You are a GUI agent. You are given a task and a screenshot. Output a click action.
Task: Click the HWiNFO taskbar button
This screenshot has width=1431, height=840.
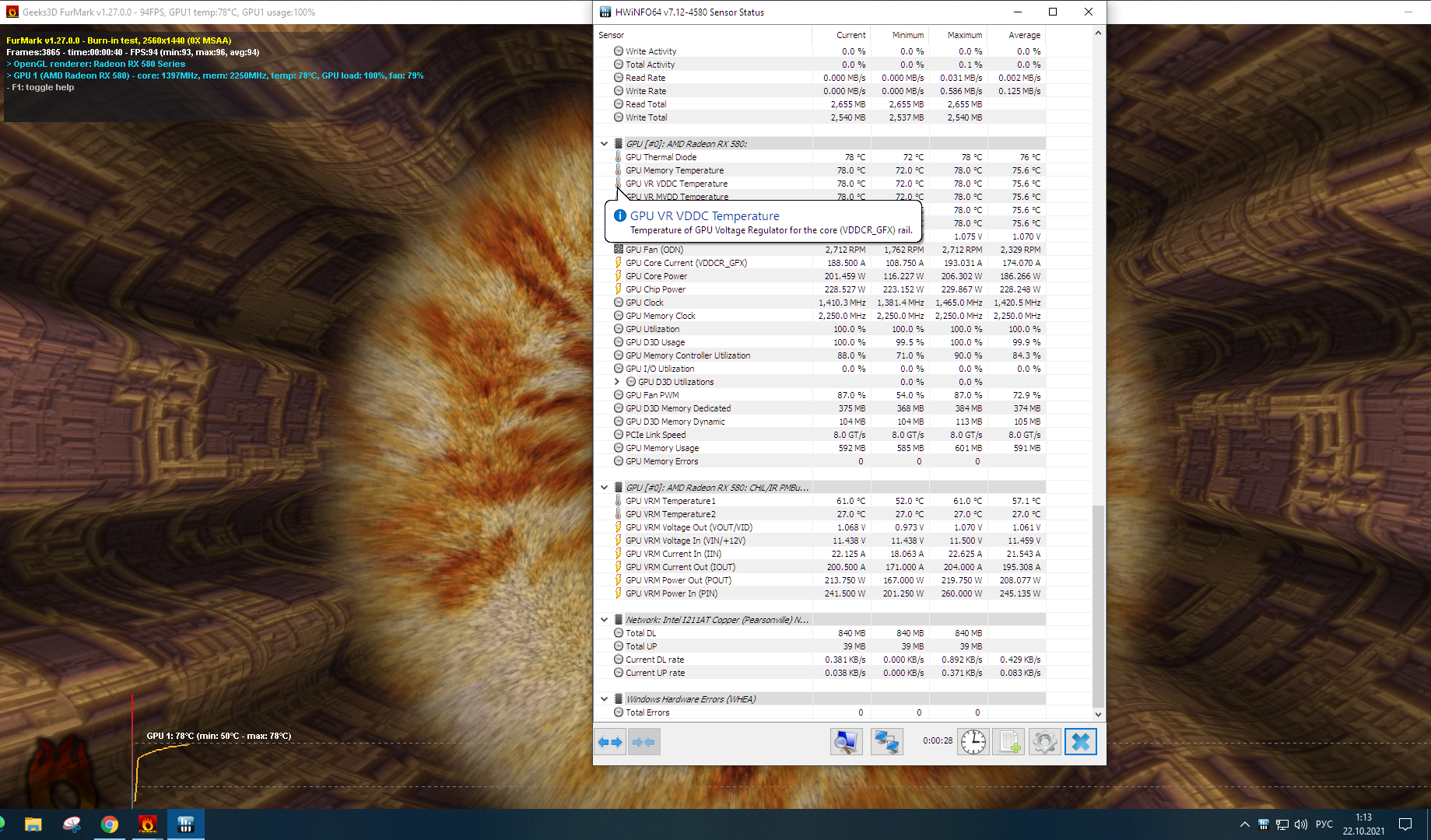[185, 824]
